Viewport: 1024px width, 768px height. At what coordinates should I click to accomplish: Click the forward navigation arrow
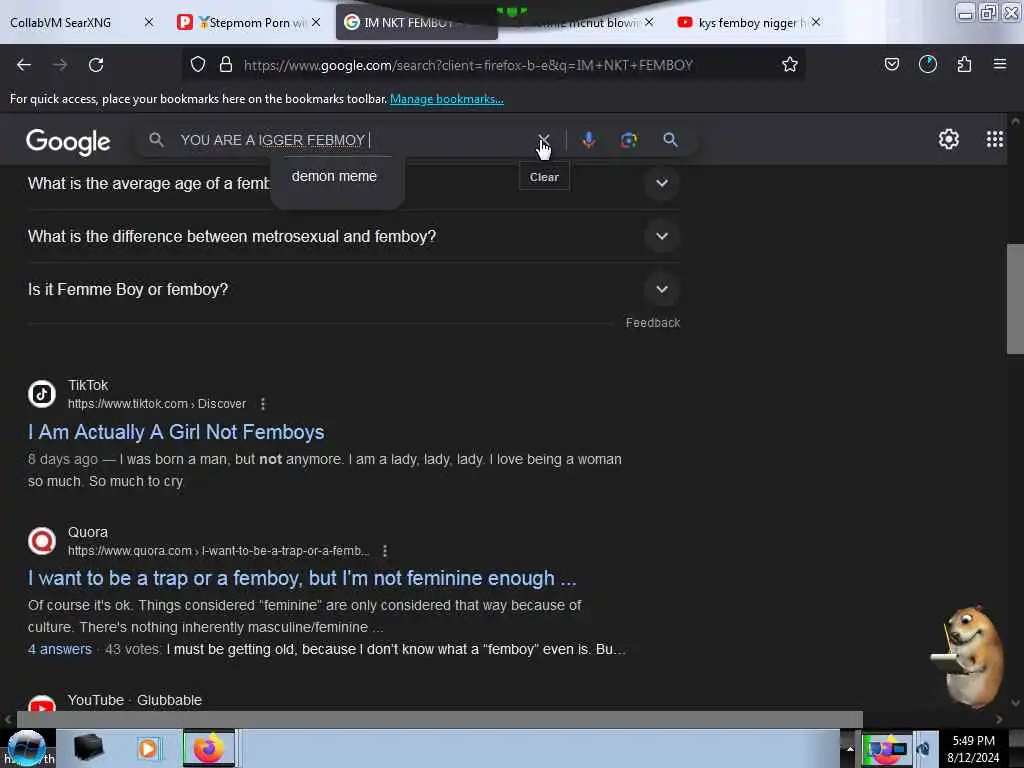coord(60,65)
